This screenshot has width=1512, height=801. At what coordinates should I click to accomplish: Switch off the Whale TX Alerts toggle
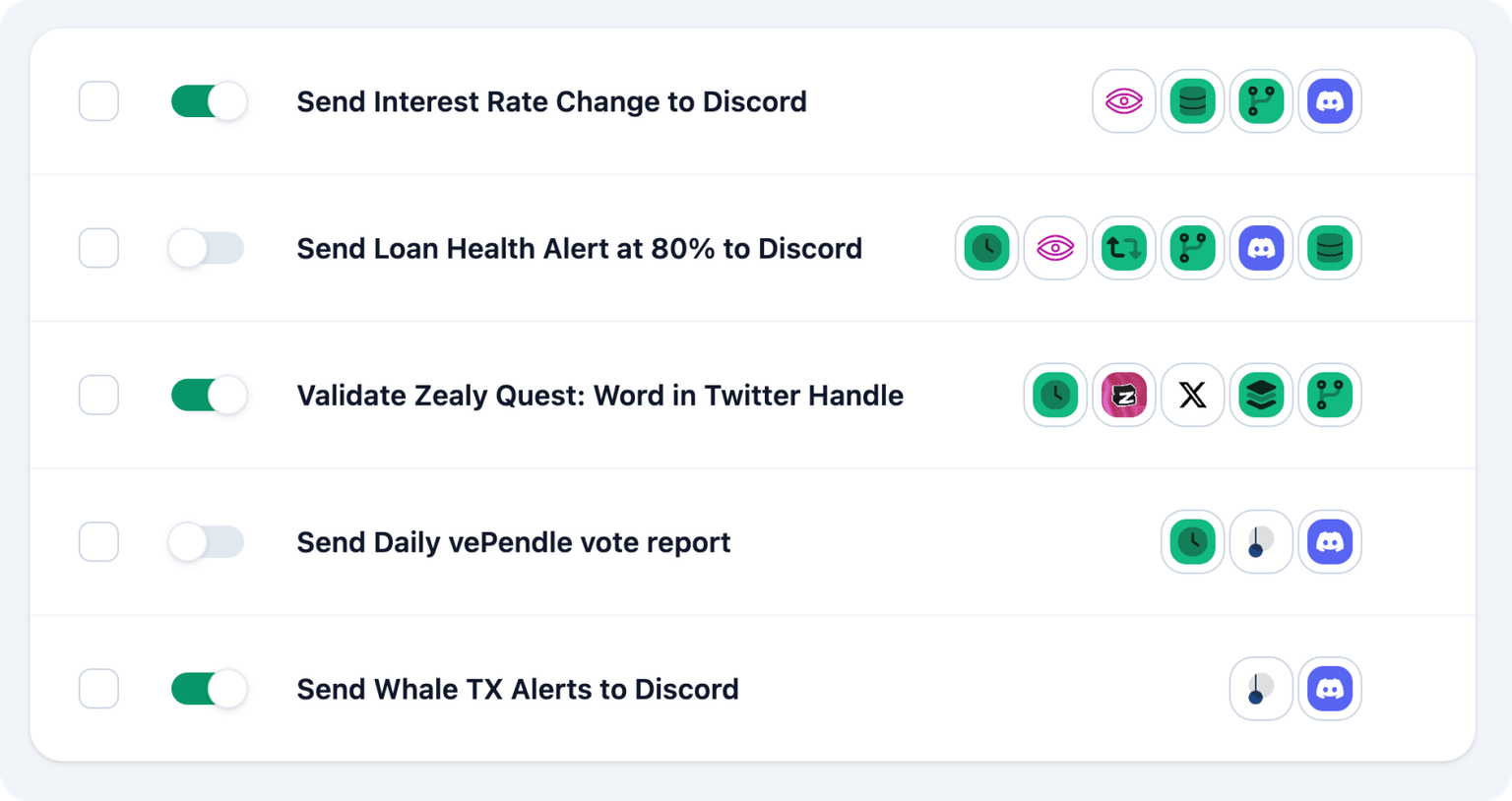click(208, 689)
